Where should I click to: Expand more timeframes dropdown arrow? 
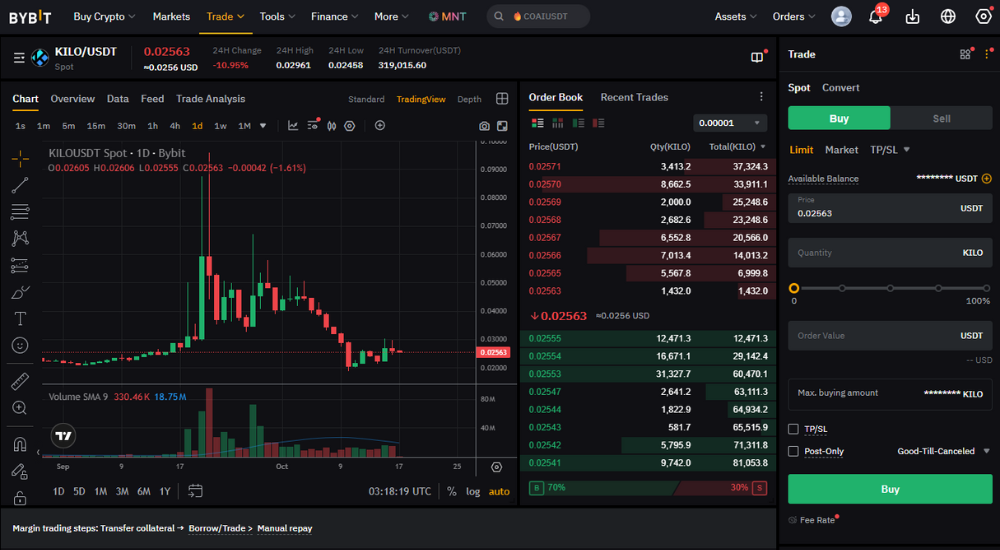(x=263, y=126)
